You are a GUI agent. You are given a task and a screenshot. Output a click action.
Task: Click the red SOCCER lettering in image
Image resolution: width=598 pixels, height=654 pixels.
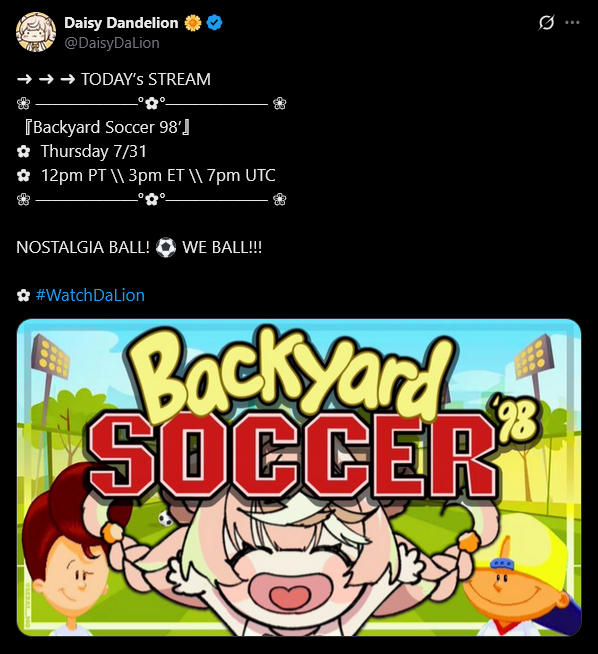pos(292,457)
